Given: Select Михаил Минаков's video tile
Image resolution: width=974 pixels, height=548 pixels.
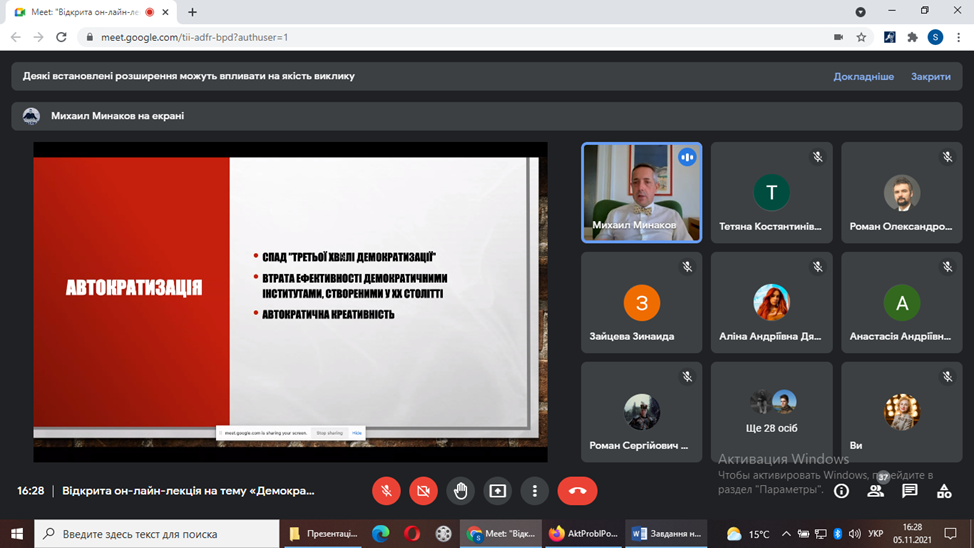Looking at the screenshot, I should 642,192.
